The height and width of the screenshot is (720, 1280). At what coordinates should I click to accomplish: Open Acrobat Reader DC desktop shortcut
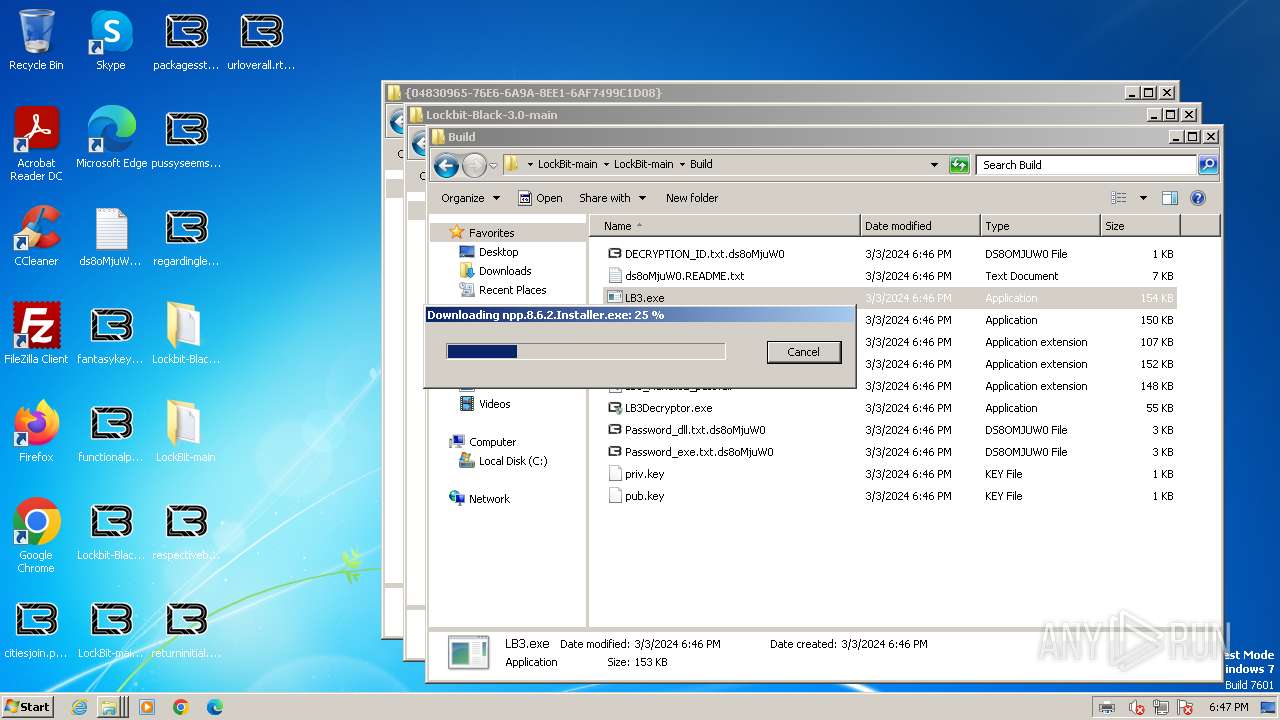[x=36, y=144]
